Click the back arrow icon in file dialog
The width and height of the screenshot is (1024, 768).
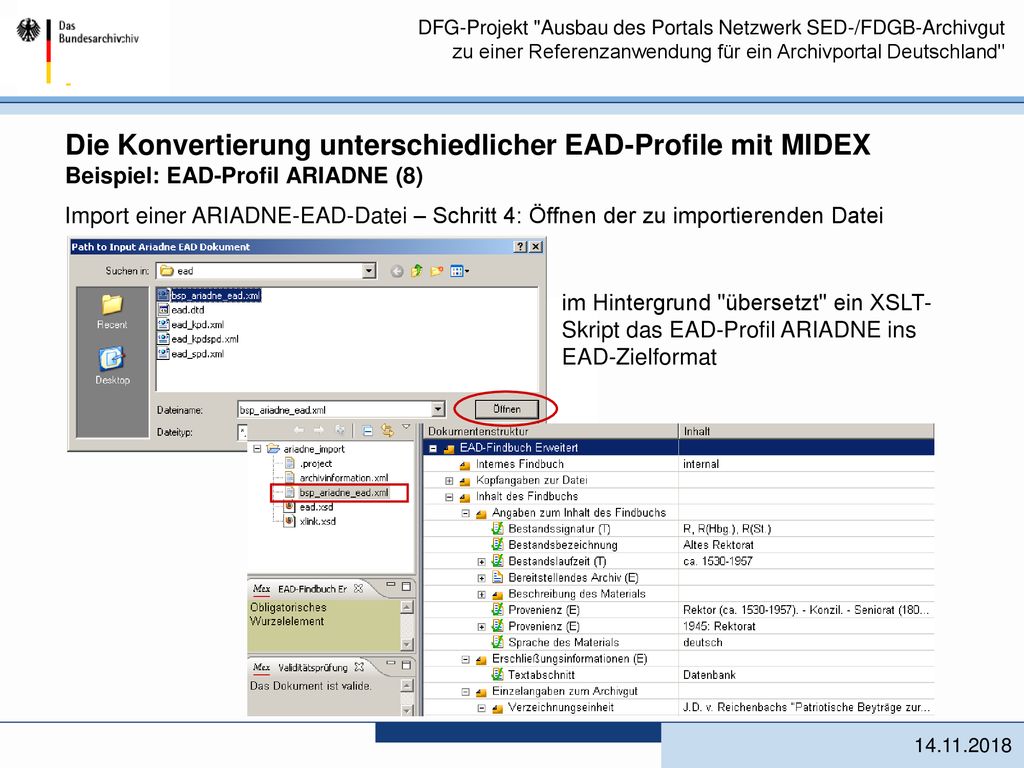(396, 271)
